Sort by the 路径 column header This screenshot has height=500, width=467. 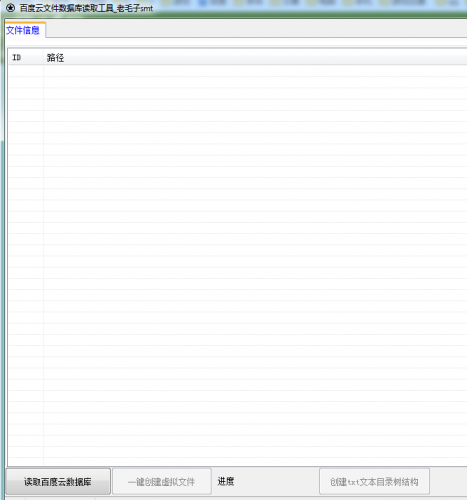tap(255, 57)
